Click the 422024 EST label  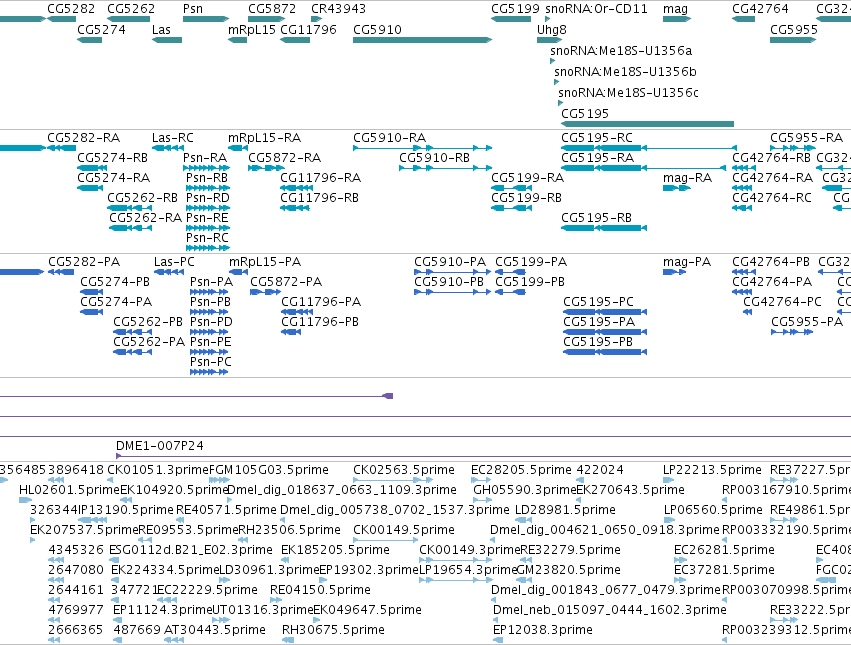tap(600, 470)
